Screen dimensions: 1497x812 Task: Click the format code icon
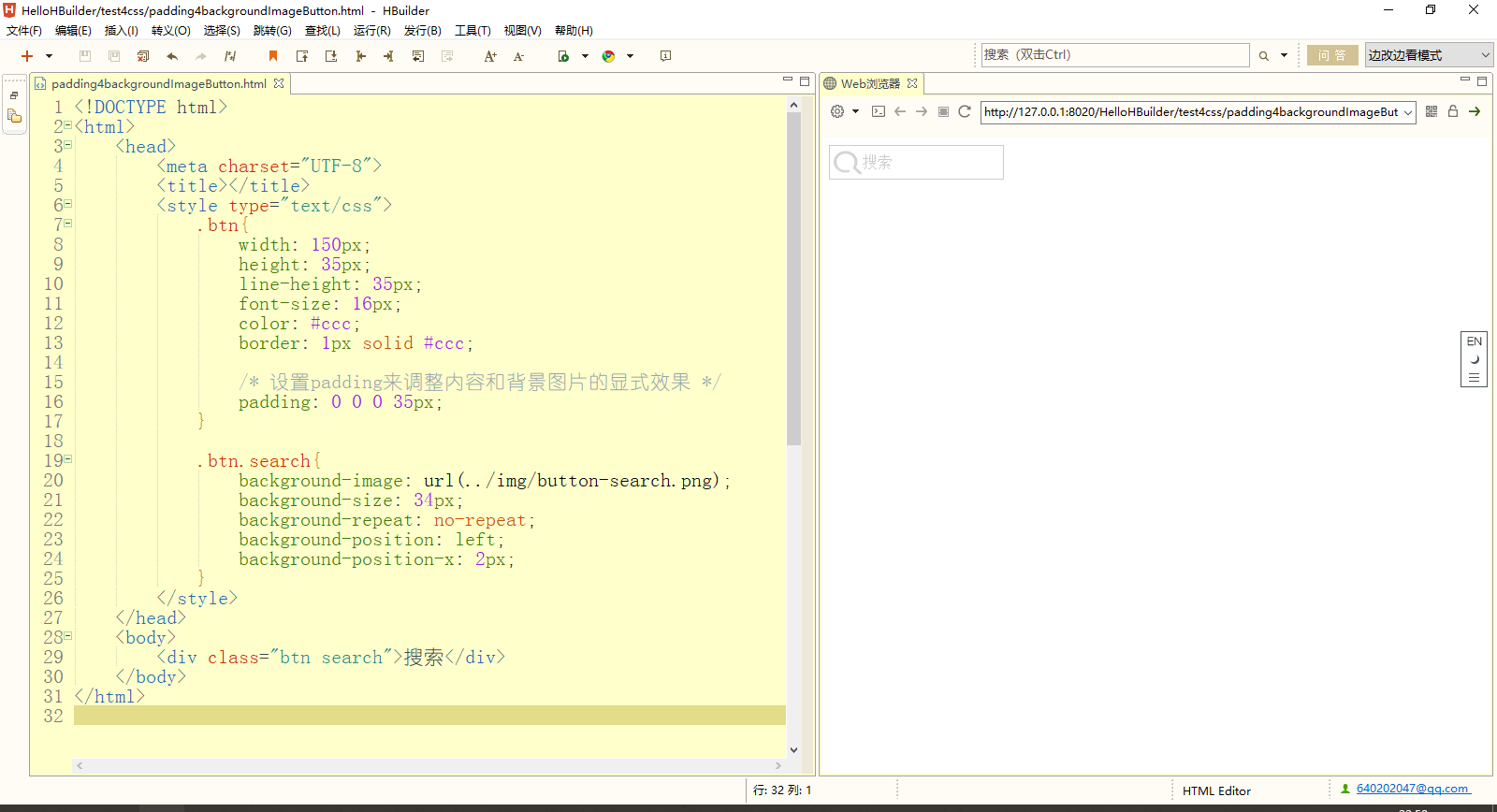coord(230,56)
